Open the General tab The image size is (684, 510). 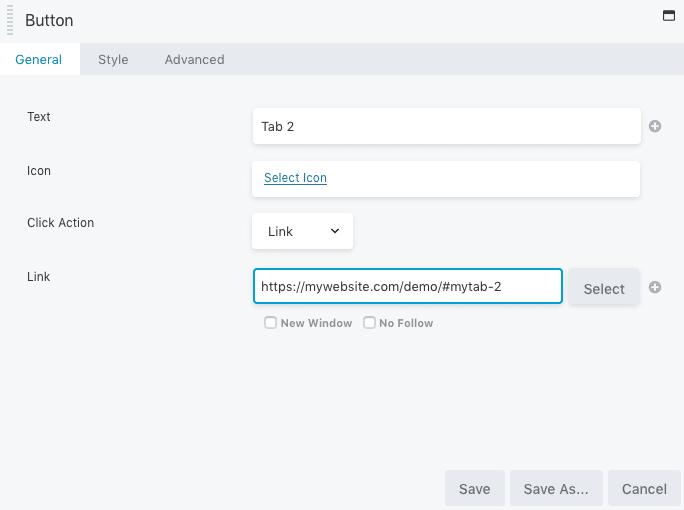click(38, 59)
